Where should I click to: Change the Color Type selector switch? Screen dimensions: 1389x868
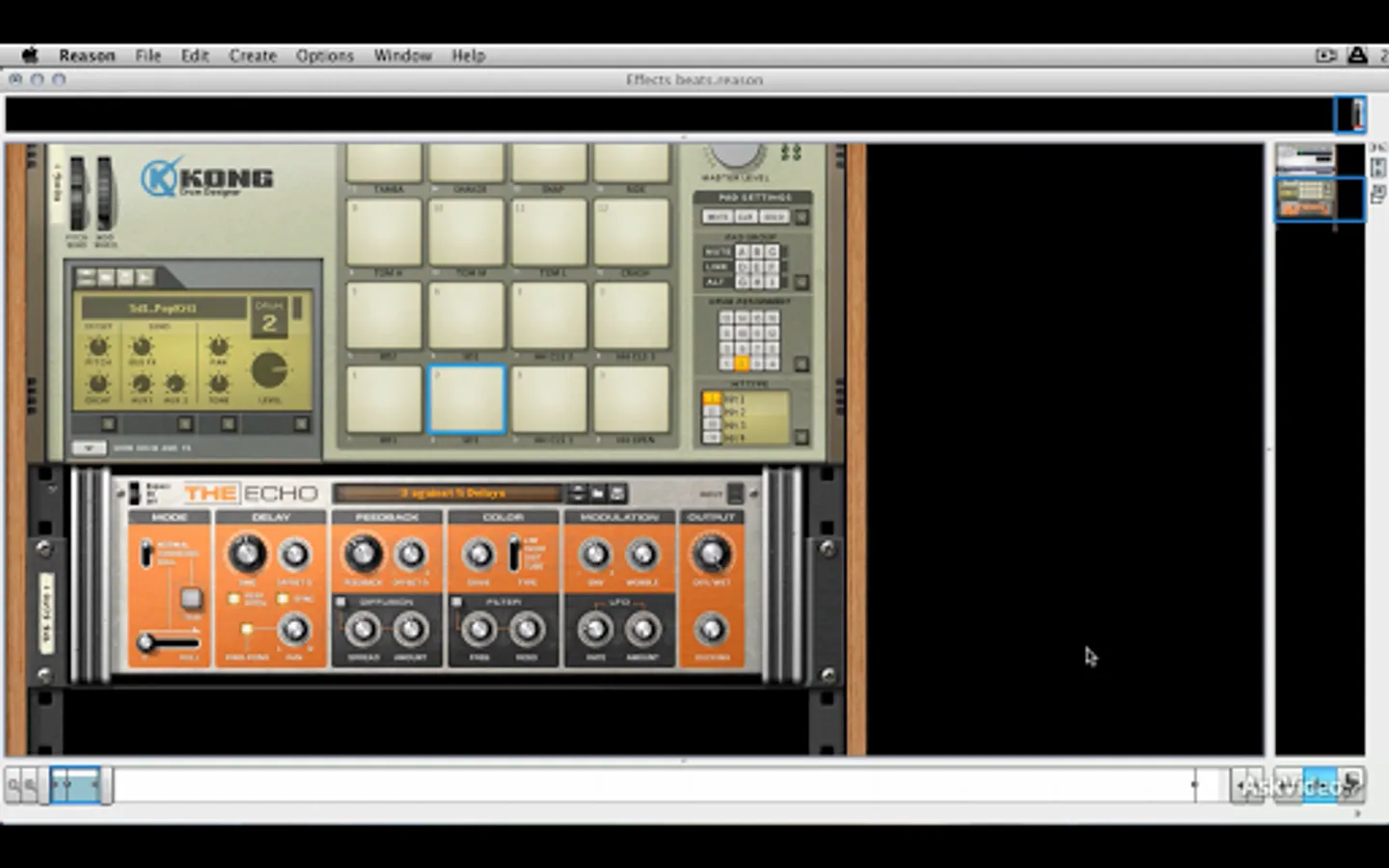tap(514, 554)
